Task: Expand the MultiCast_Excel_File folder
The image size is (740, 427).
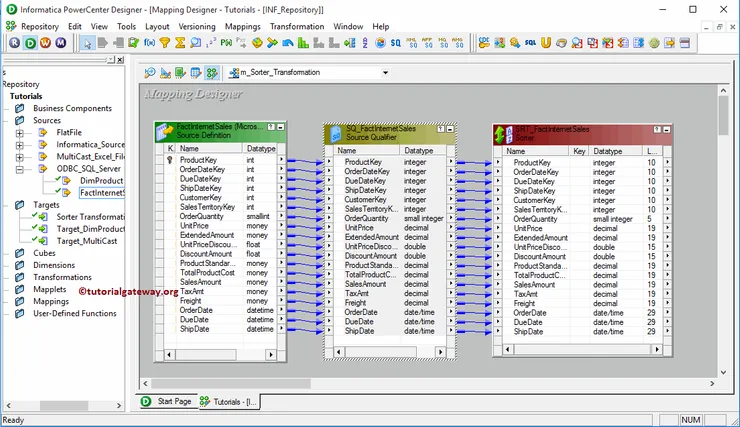Action: (x=19, y=157)
